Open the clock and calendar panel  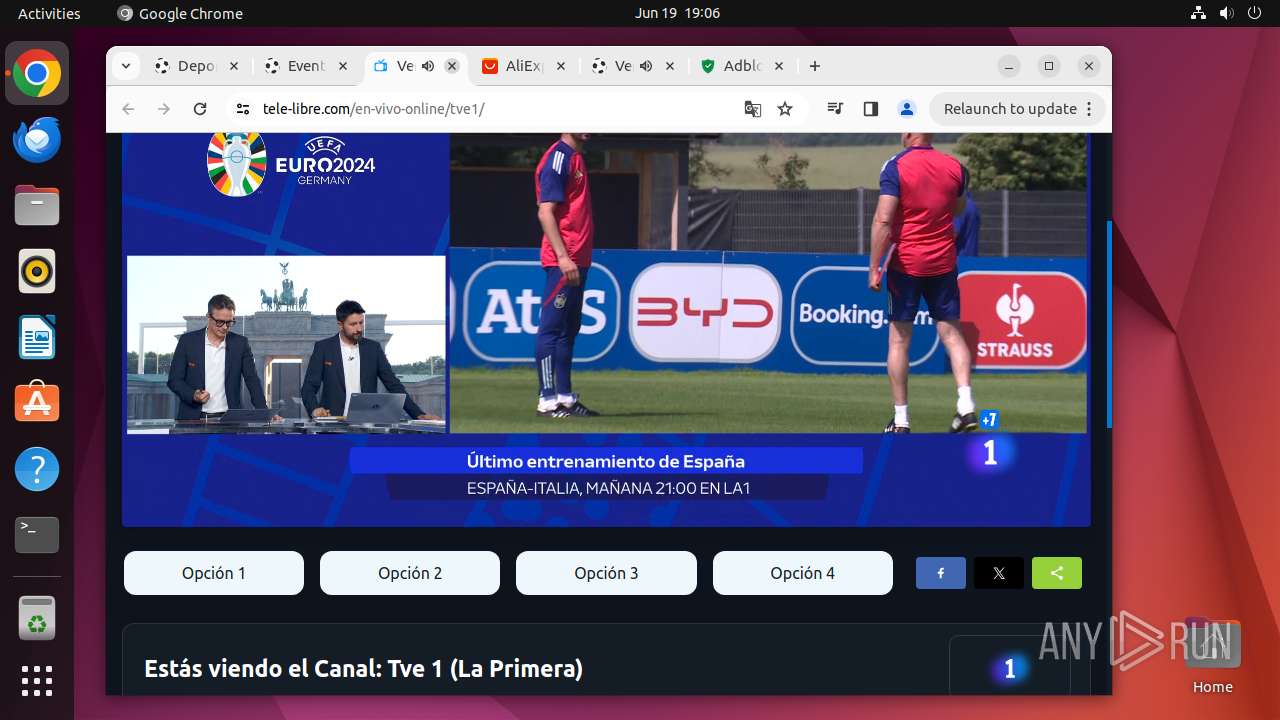[677, 13]
